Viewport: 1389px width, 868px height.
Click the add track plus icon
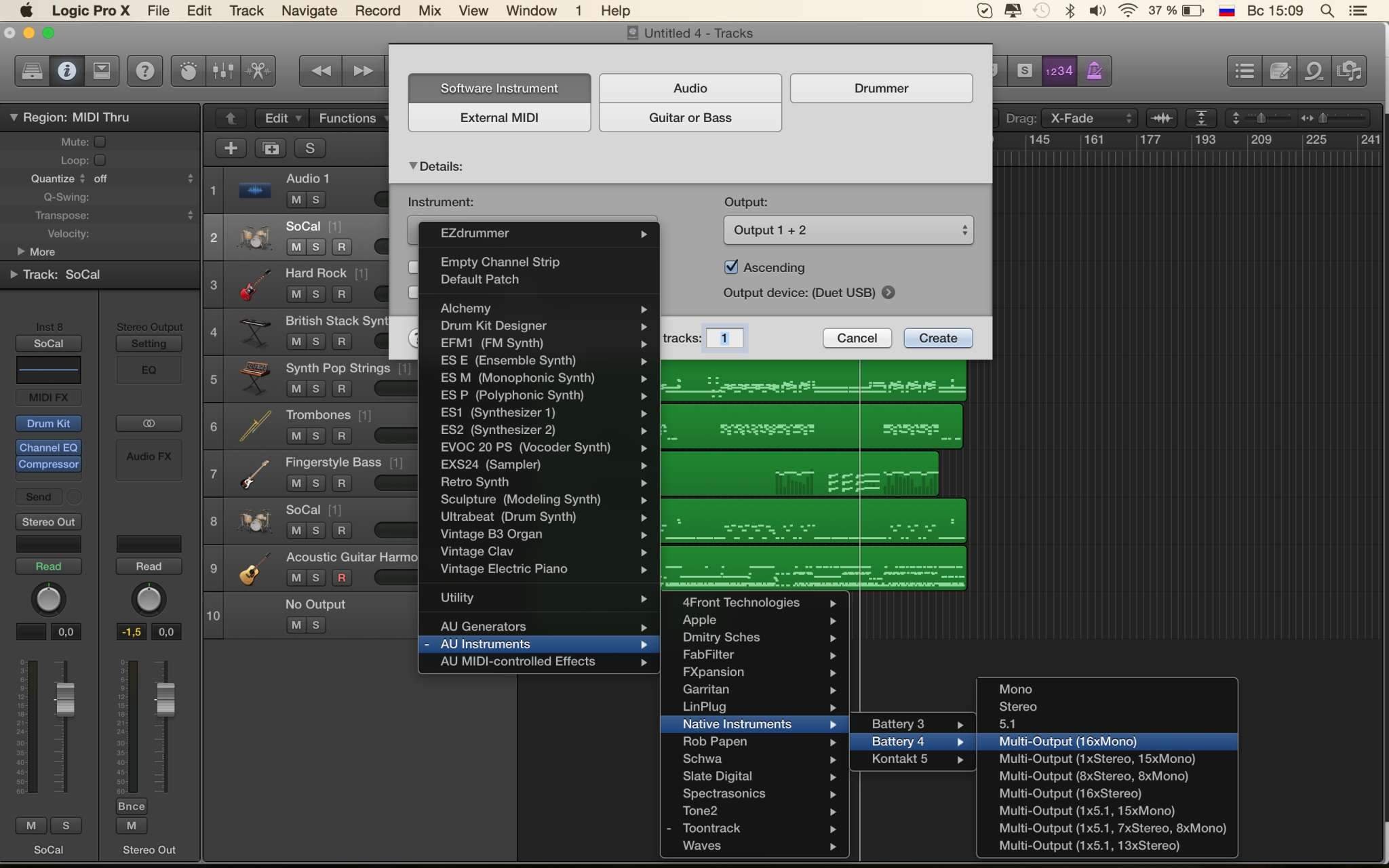coord(231,148)
